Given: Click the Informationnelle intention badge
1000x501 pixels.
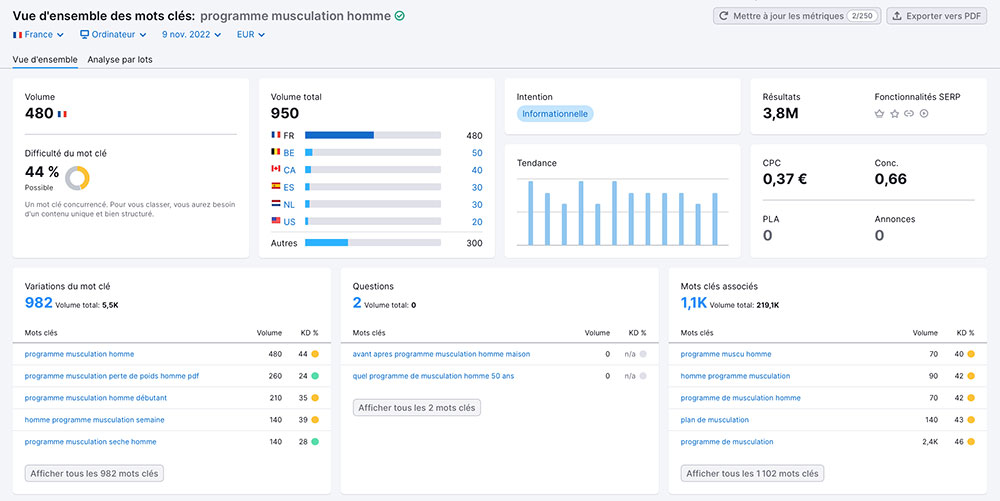Looking at the screenshot, I should [x=555, y=114].
